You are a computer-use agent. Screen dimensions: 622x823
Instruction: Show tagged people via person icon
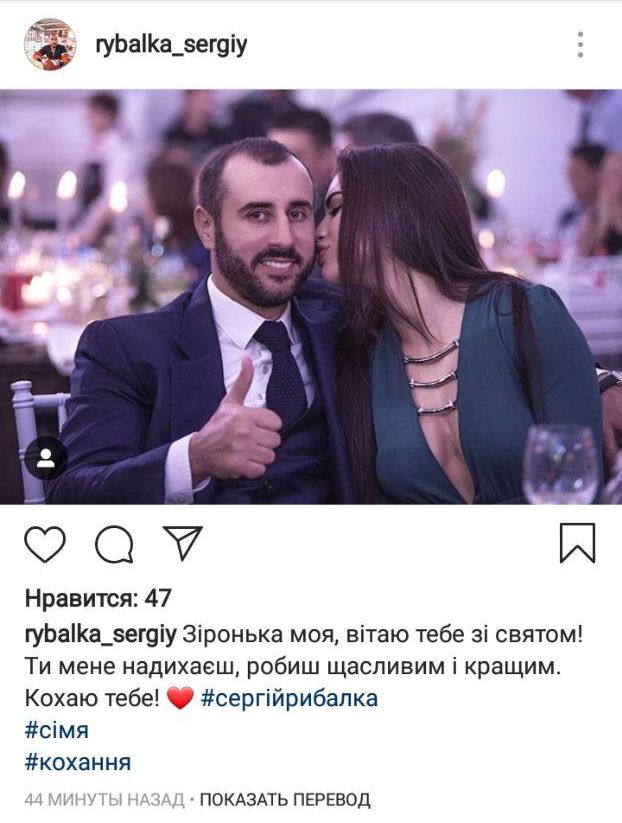pyautogui.click(x=46, y=458)
